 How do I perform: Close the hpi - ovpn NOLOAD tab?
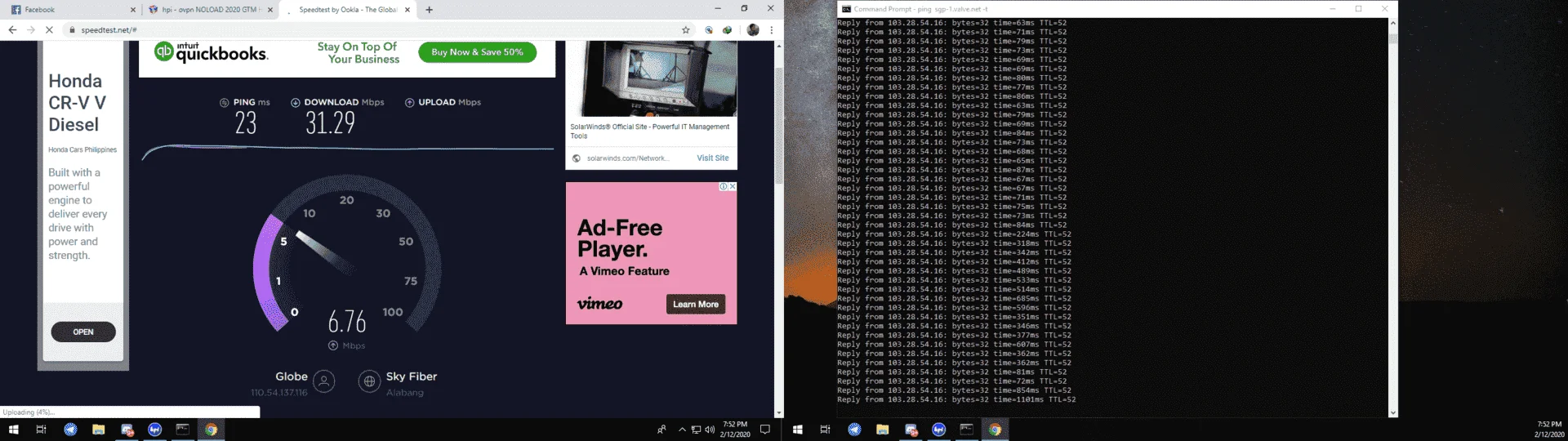(x=270, y=10)
